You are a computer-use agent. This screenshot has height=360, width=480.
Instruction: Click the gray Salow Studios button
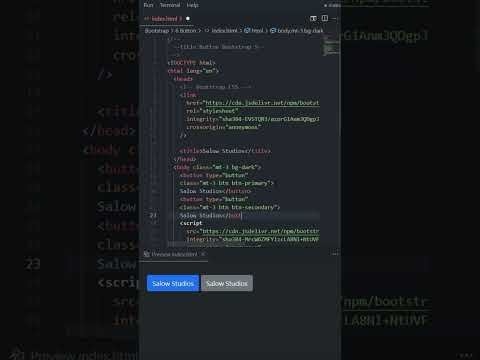tap(227, 283)
